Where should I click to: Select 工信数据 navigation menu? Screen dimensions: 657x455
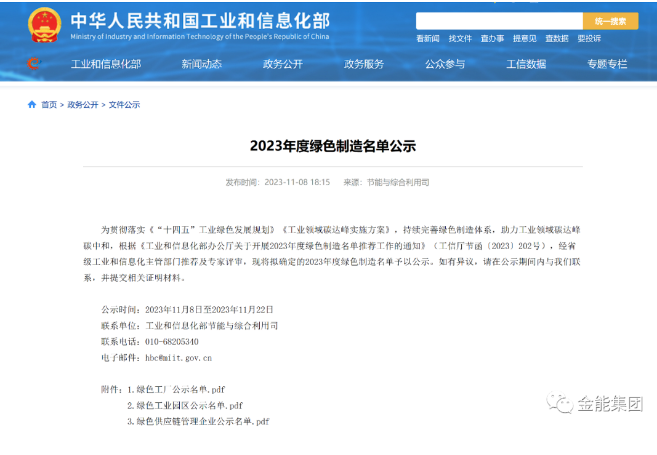click(x=526, y=64)
